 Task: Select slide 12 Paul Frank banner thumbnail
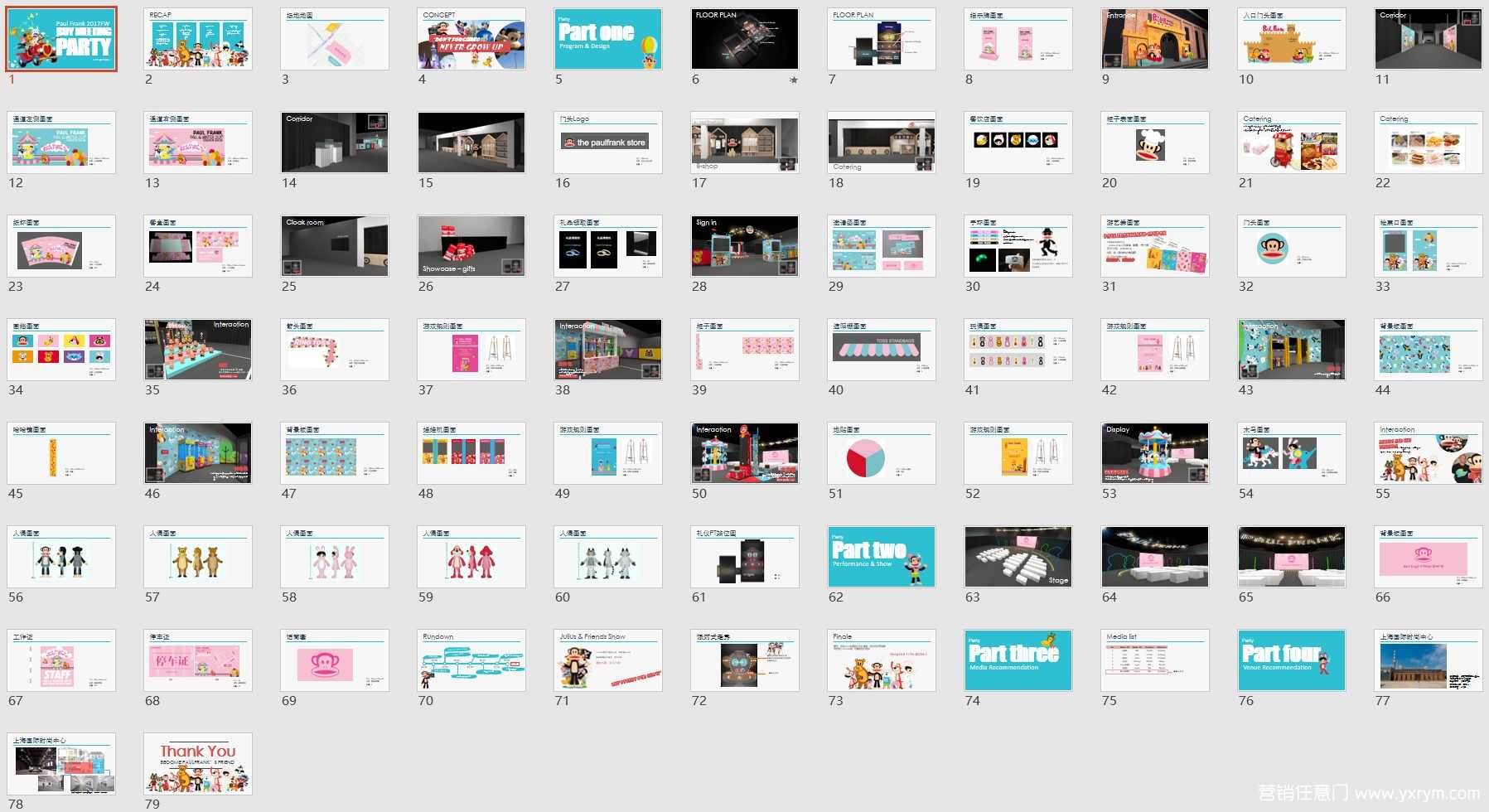pos(61,143)
